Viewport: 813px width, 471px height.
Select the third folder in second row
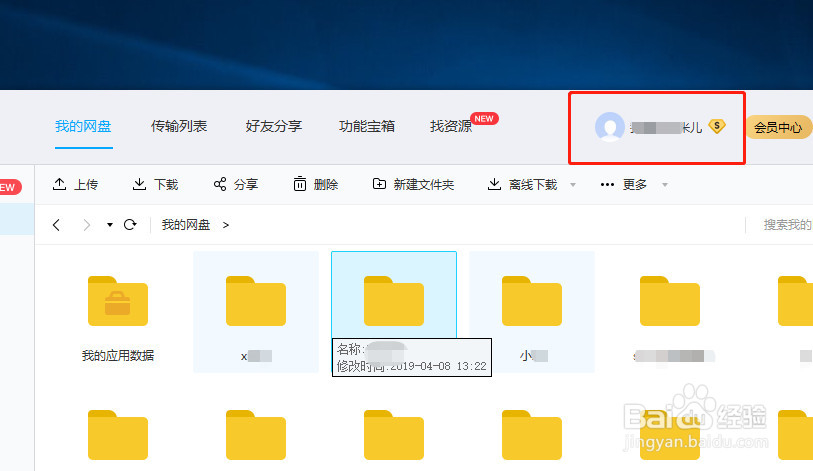pyautogui.click(x=394, y=435)
